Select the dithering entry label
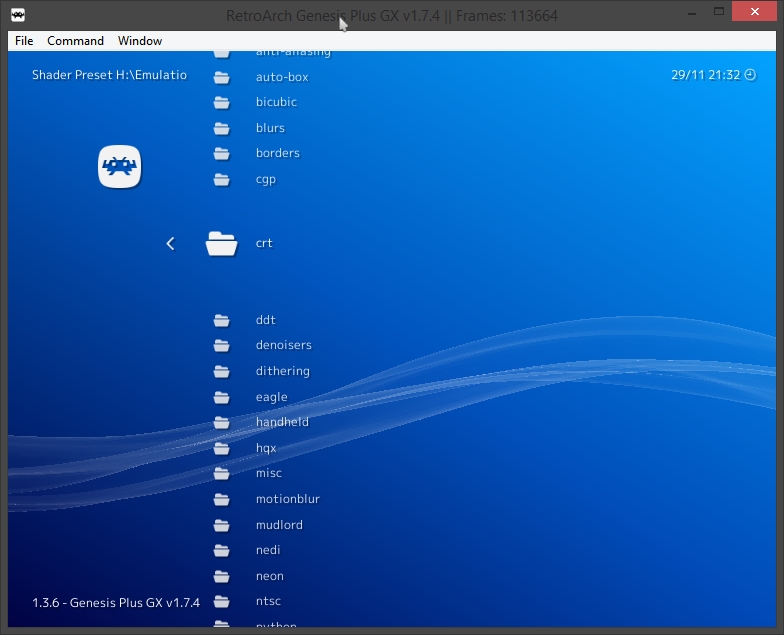This screenshot has width=784, height=635. [x=283, y=371]
